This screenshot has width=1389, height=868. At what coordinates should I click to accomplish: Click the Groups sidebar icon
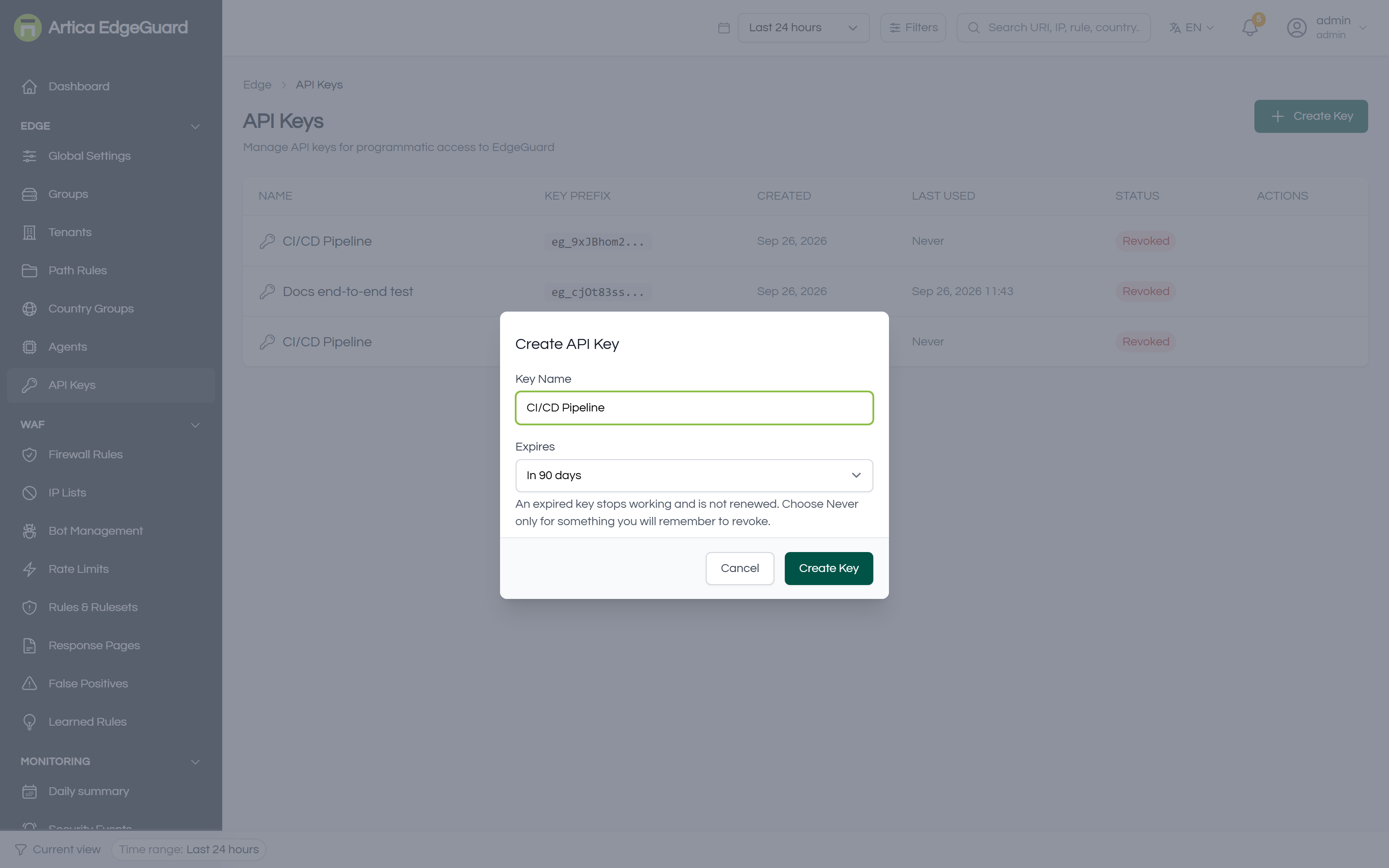(29, 194)
